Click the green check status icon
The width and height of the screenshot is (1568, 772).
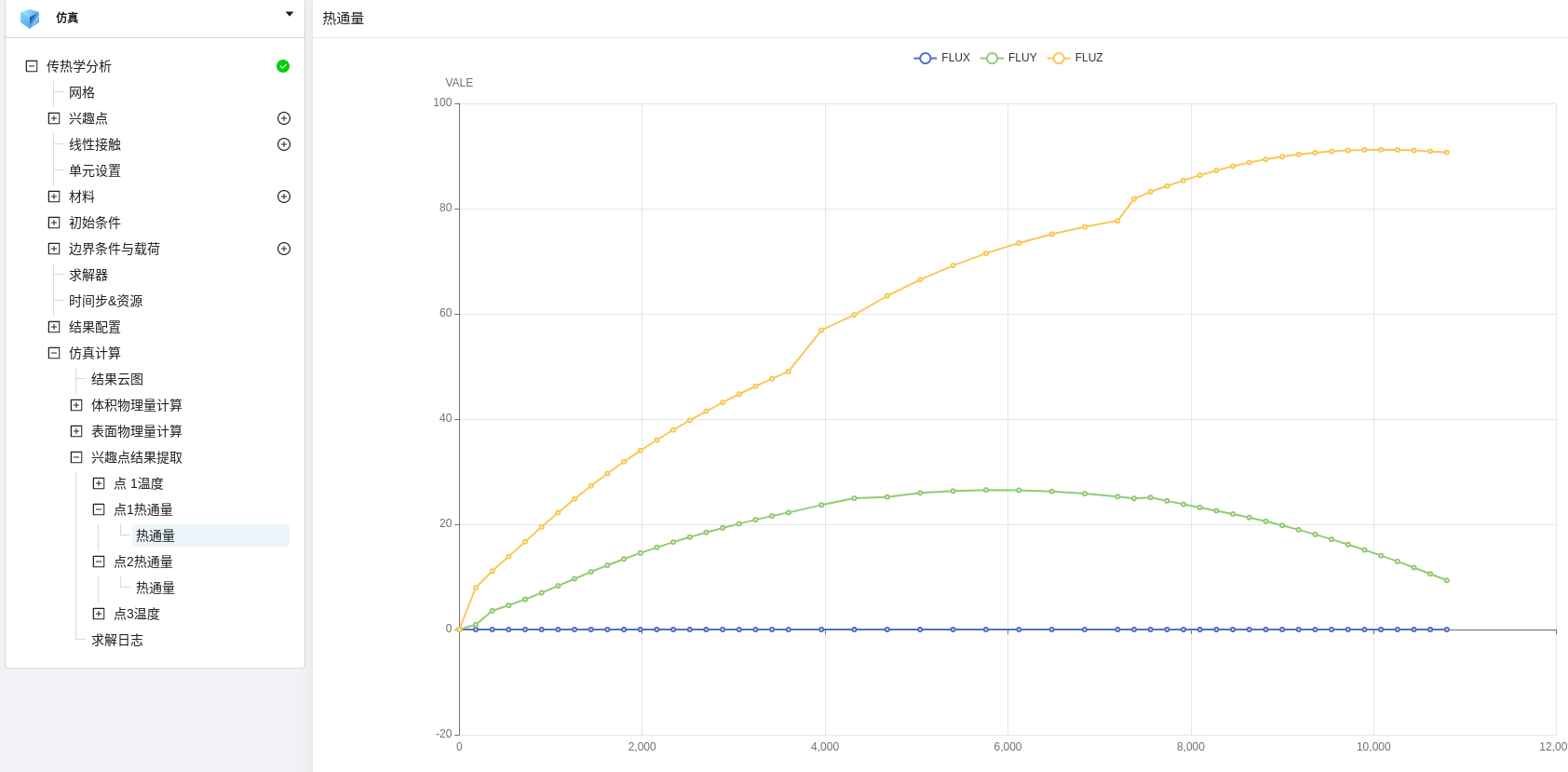283,66
